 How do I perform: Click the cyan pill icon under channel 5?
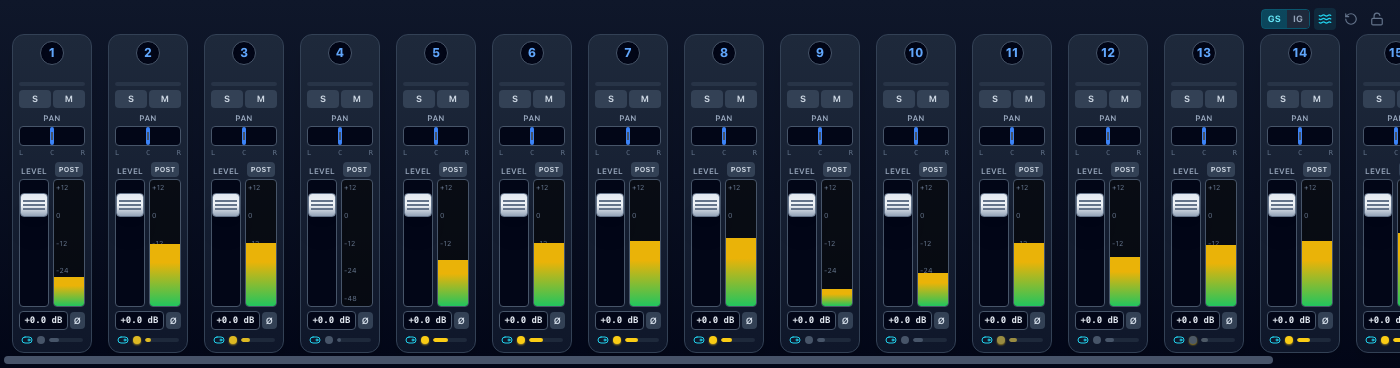(x=411, y=340)
